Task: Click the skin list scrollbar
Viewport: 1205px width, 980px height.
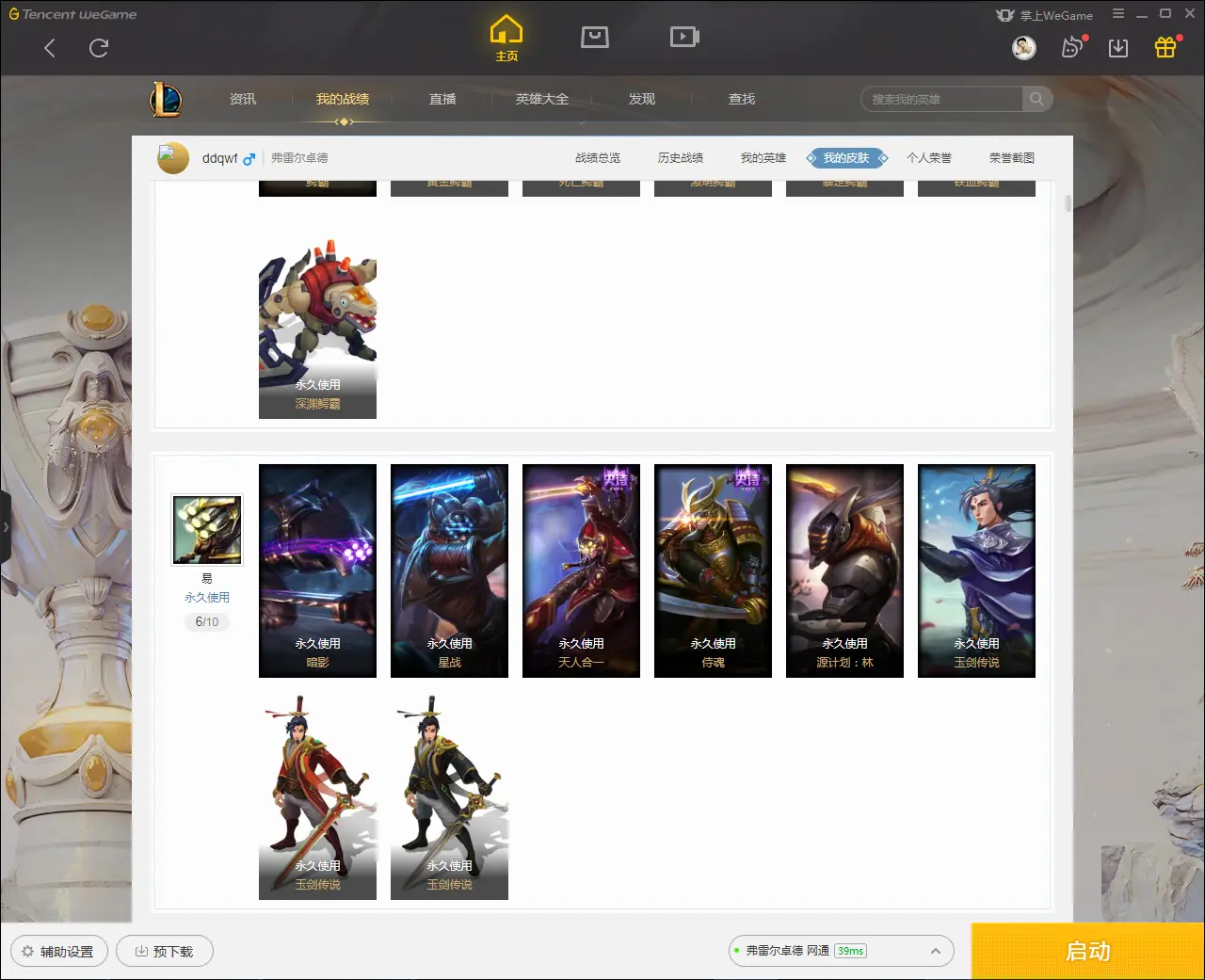Action: click(x=1068, y=203)
